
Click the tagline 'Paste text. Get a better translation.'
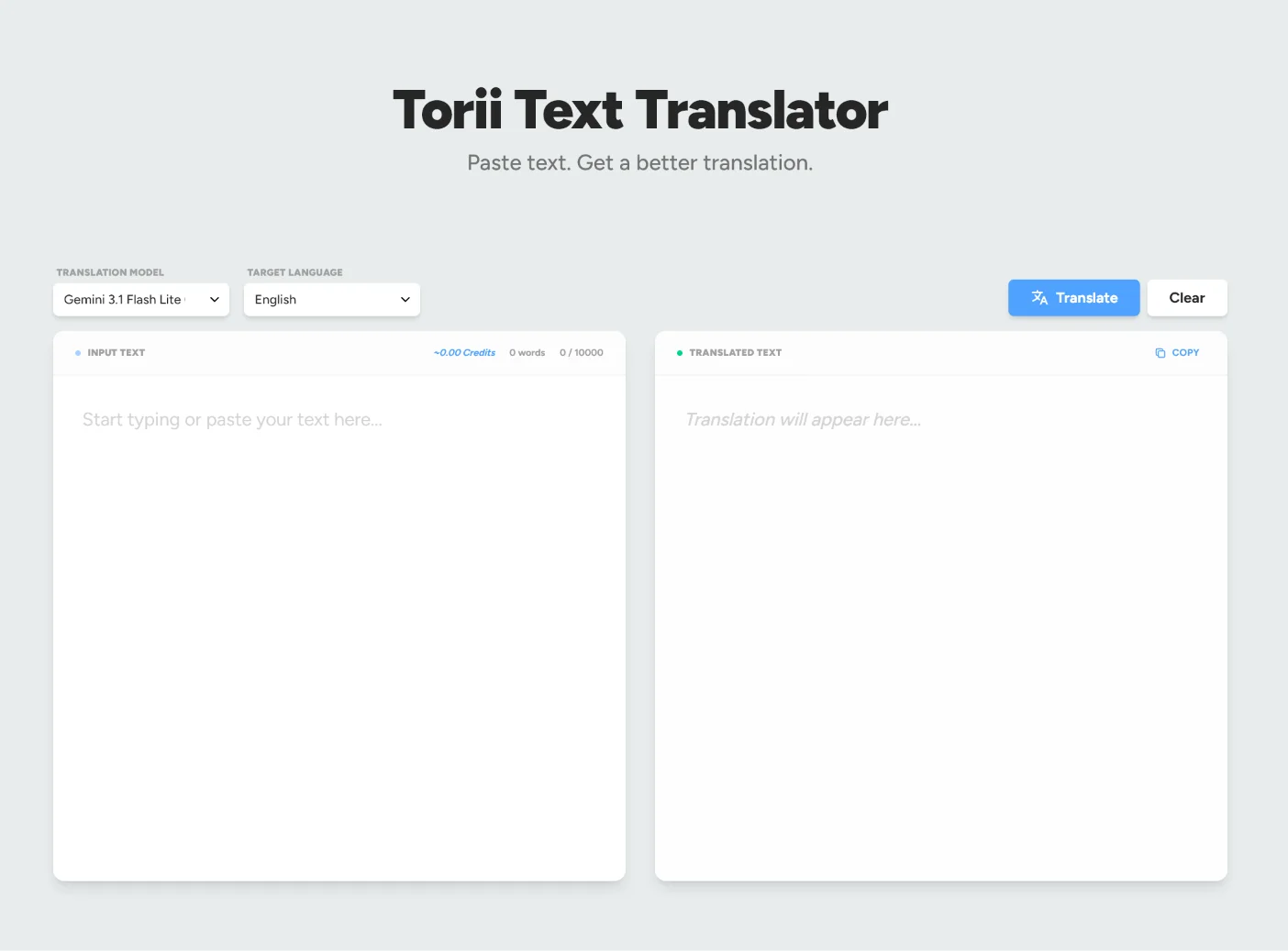tap(640, 163)
